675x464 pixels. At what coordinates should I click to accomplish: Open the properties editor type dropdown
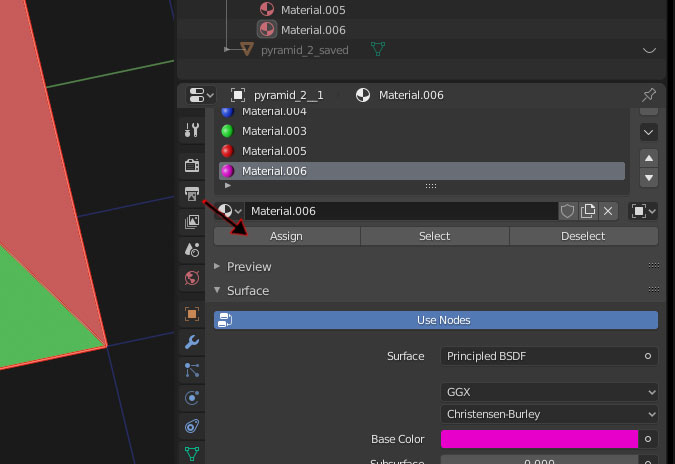click(201, 95)
